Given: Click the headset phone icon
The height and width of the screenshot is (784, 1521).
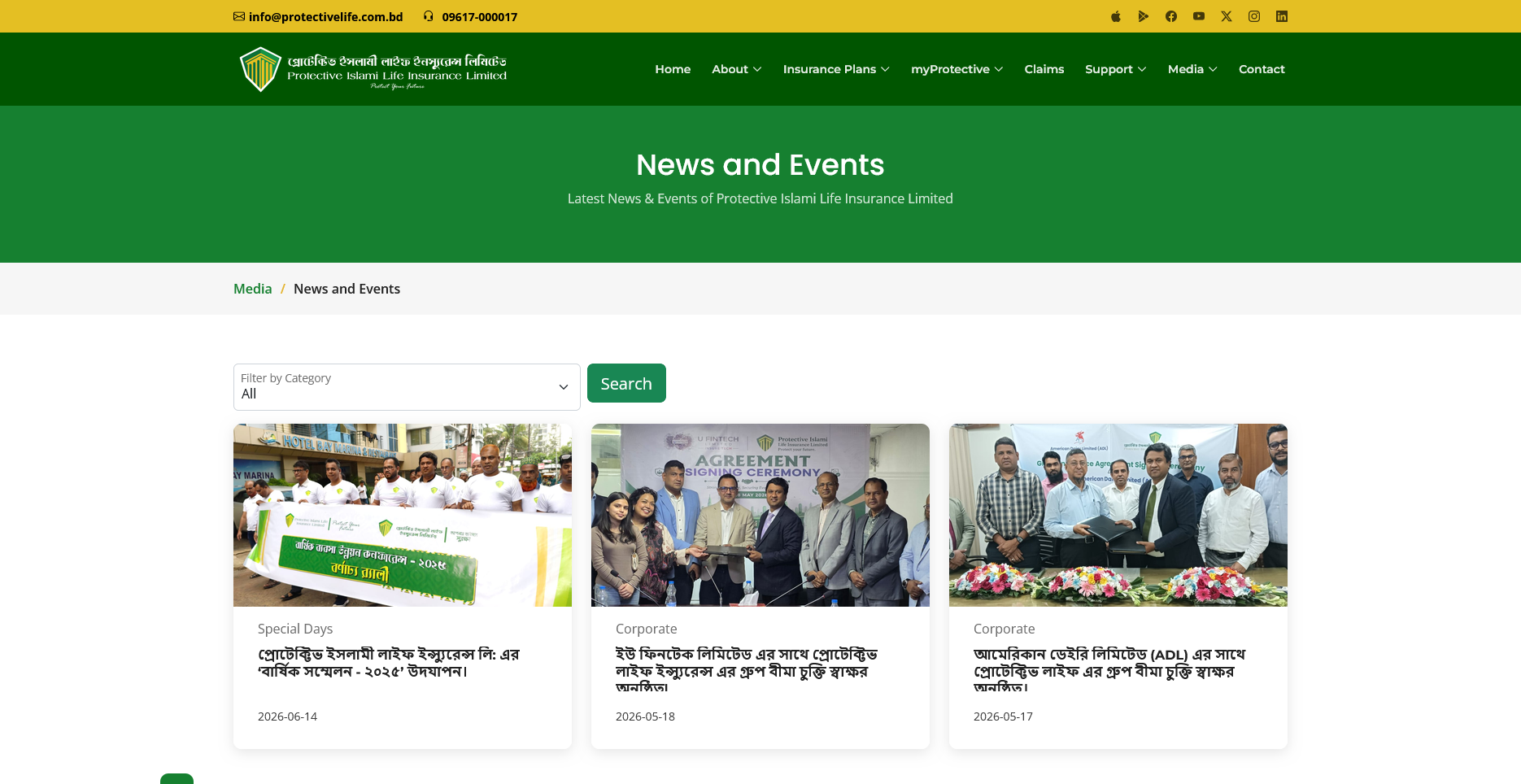Looking at the screenshot, I should (x=429, y=16).
